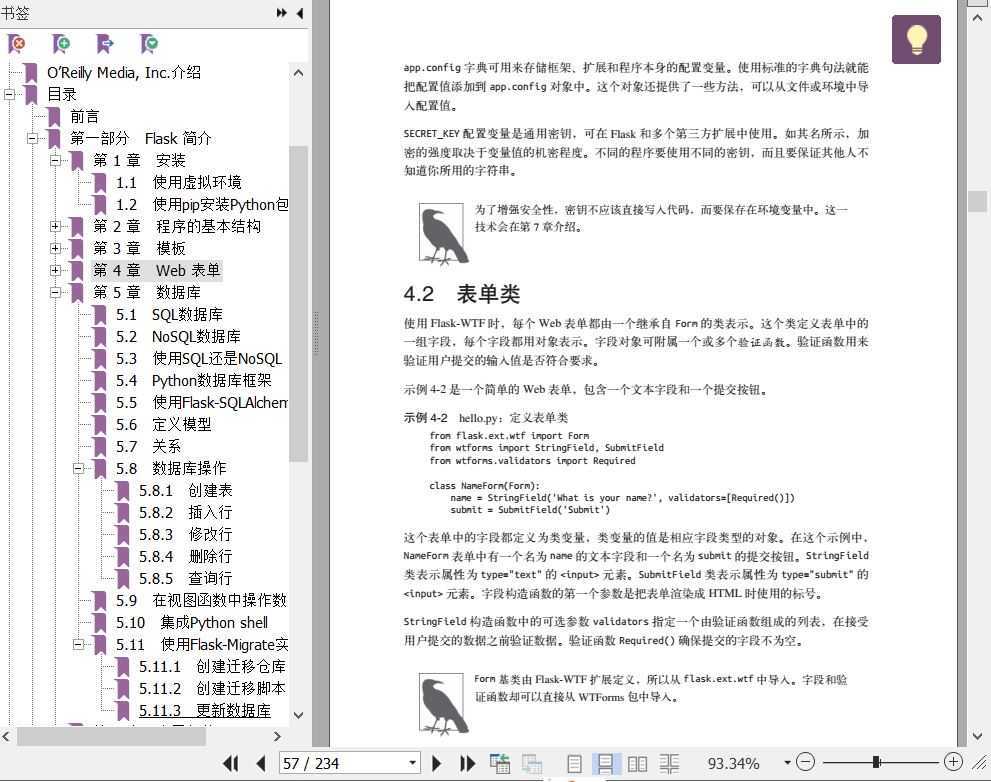Open bookmark 5.8.2 插入行
This screenshot has height=782, width=991.
click(186, 513)
